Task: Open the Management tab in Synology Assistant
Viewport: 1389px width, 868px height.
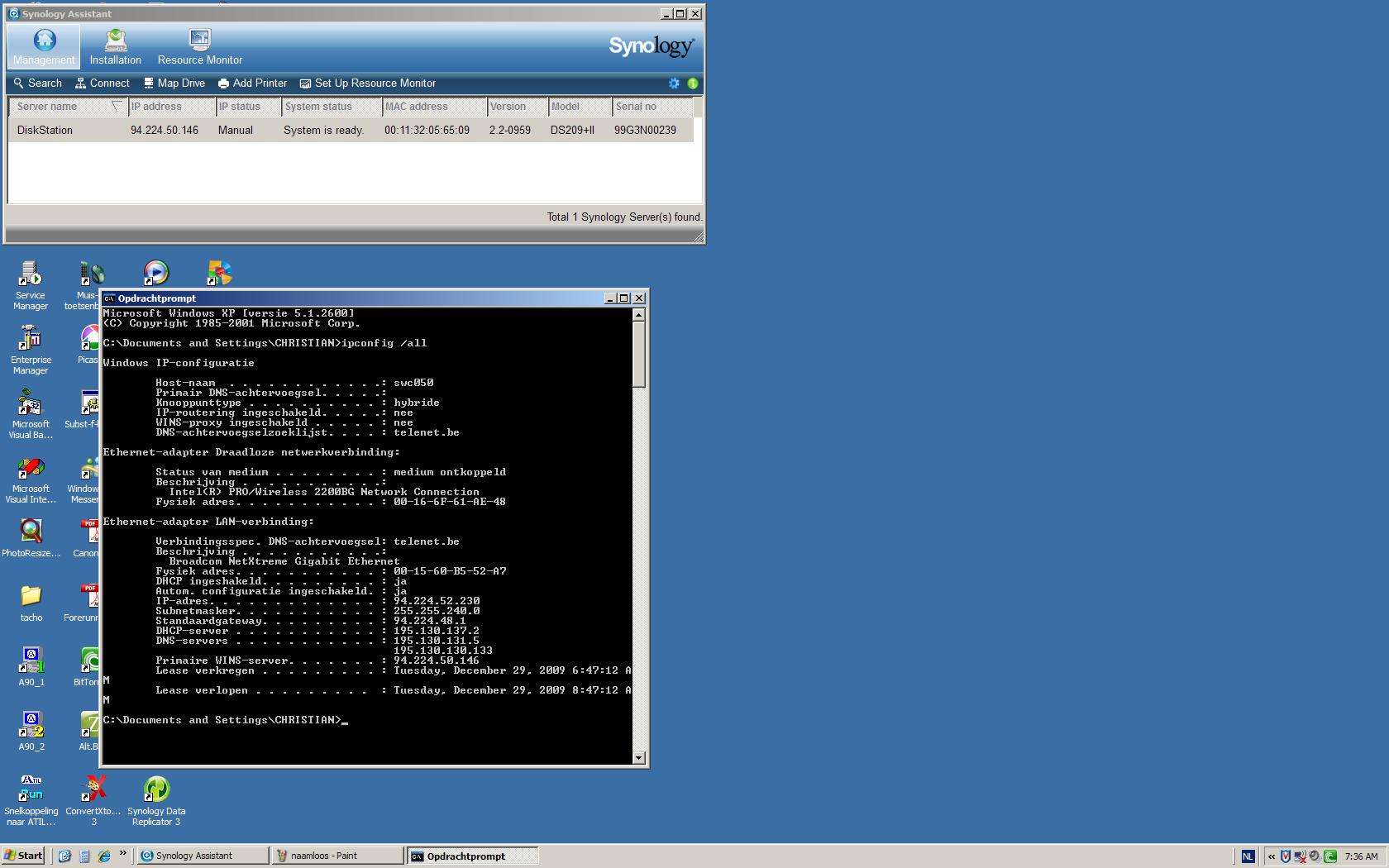Action: 44,46
